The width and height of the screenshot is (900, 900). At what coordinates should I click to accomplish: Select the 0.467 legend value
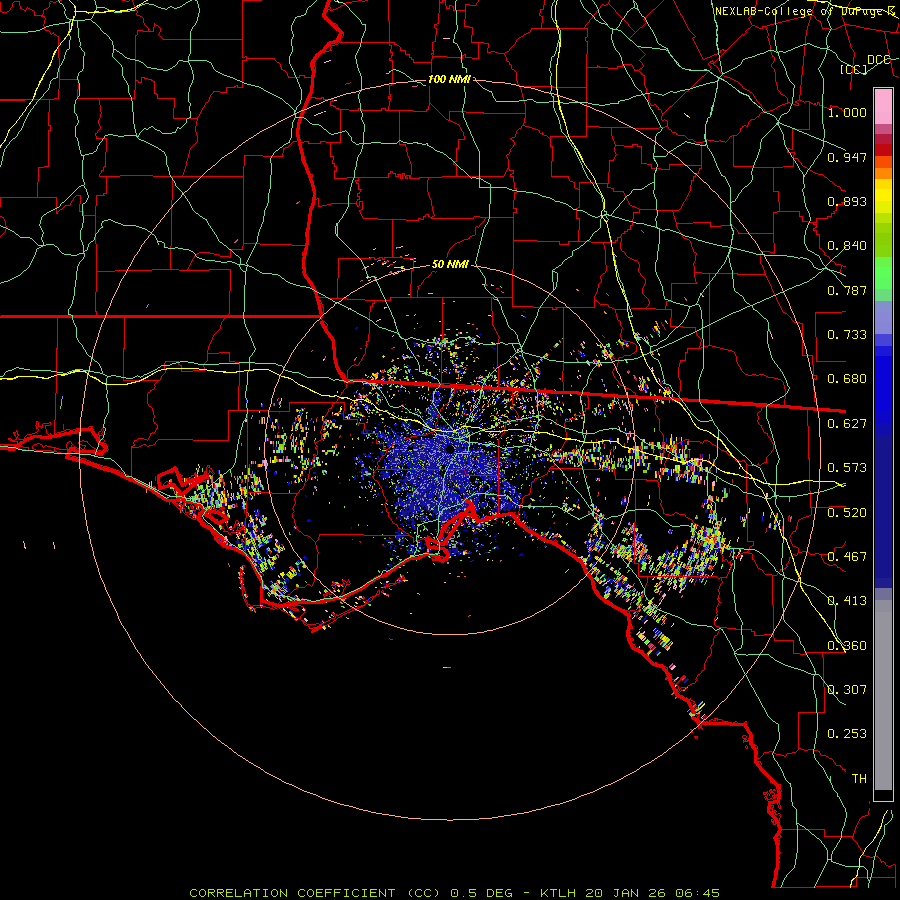pyautogui.click(x=847, y=557)
